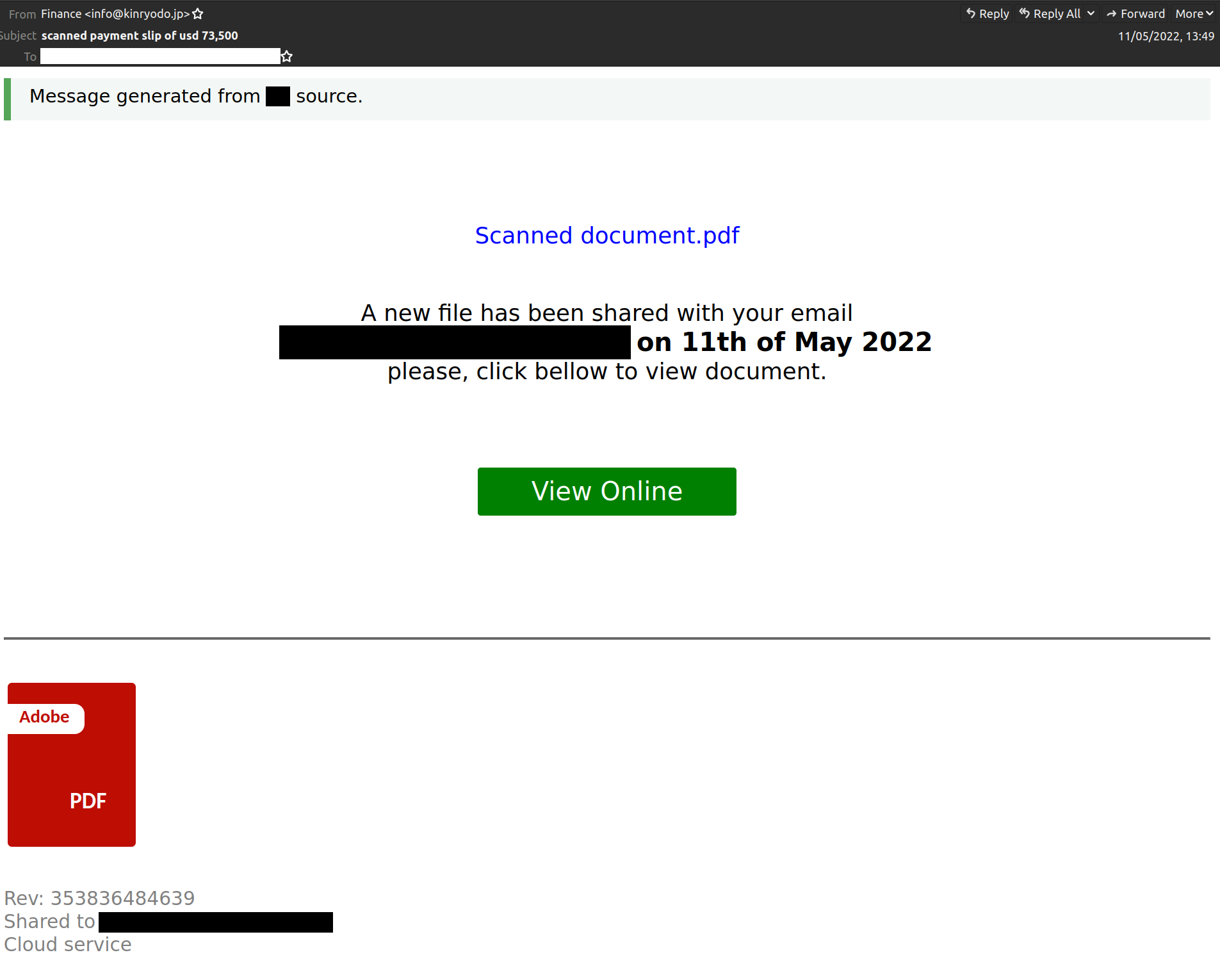Image resolution: width=1220 pixels, height=980 pixels.
Task: Expand the Reply All dropdown arrow
Action: coord(1091,13)
